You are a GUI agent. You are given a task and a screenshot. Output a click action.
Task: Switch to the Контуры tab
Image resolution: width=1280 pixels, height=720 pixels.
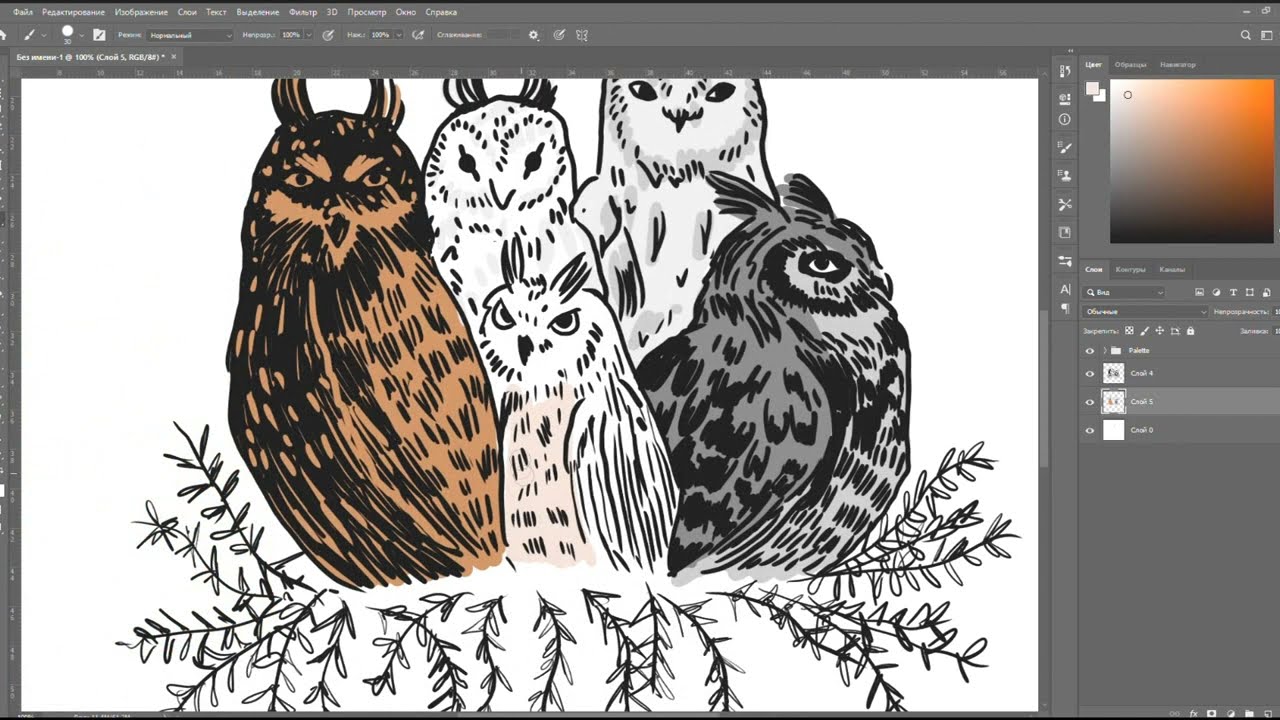coord(1130,270)
